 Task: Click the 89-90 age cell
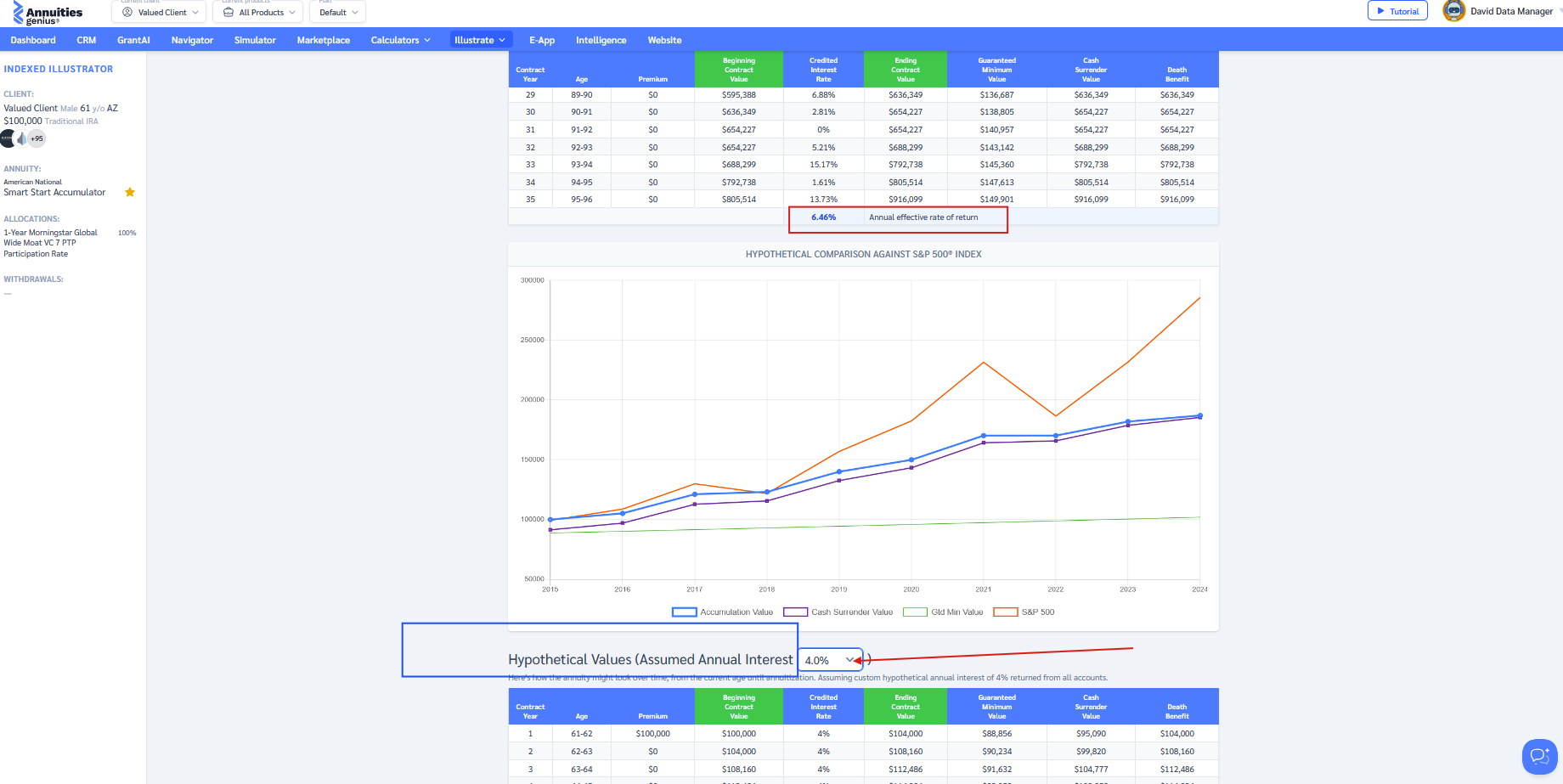[x=582, y=95]
